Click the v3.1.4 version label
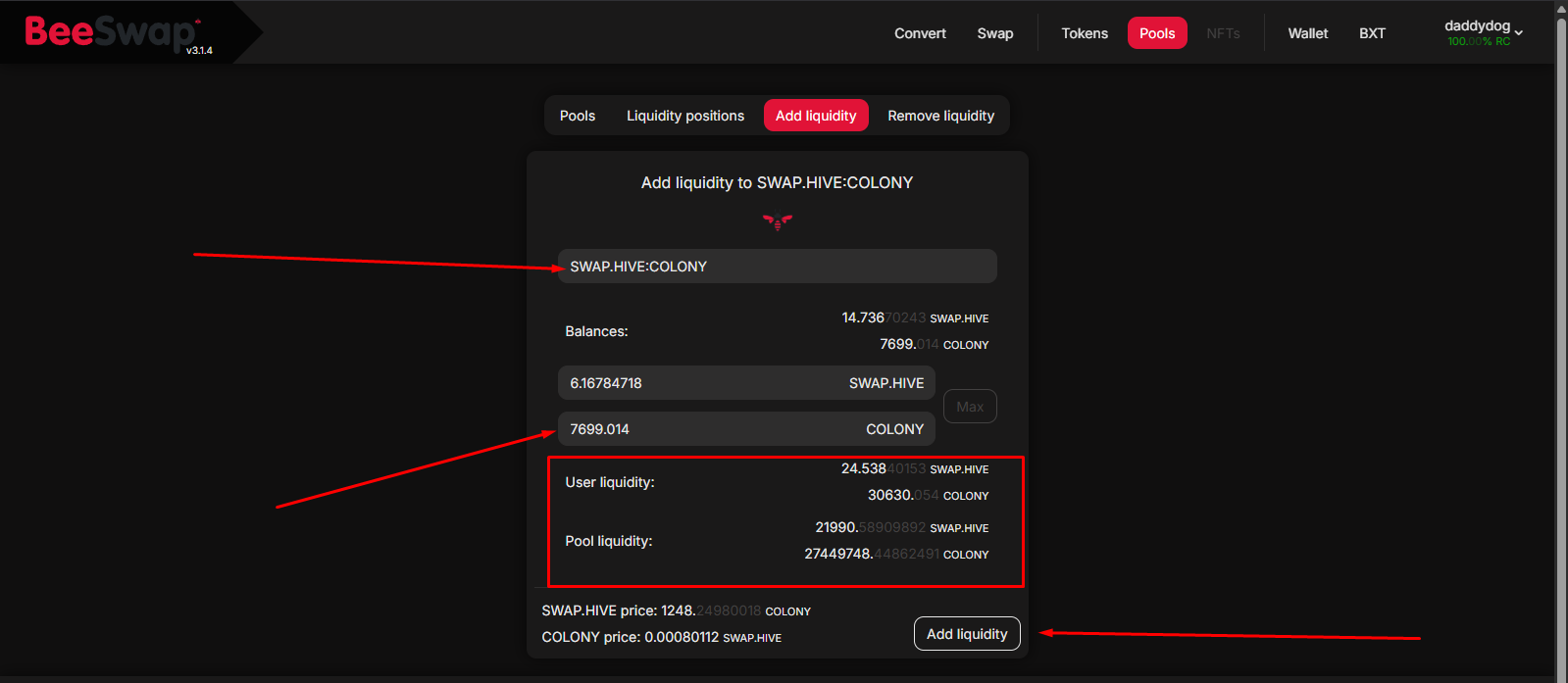 click(x=199, y=50)
